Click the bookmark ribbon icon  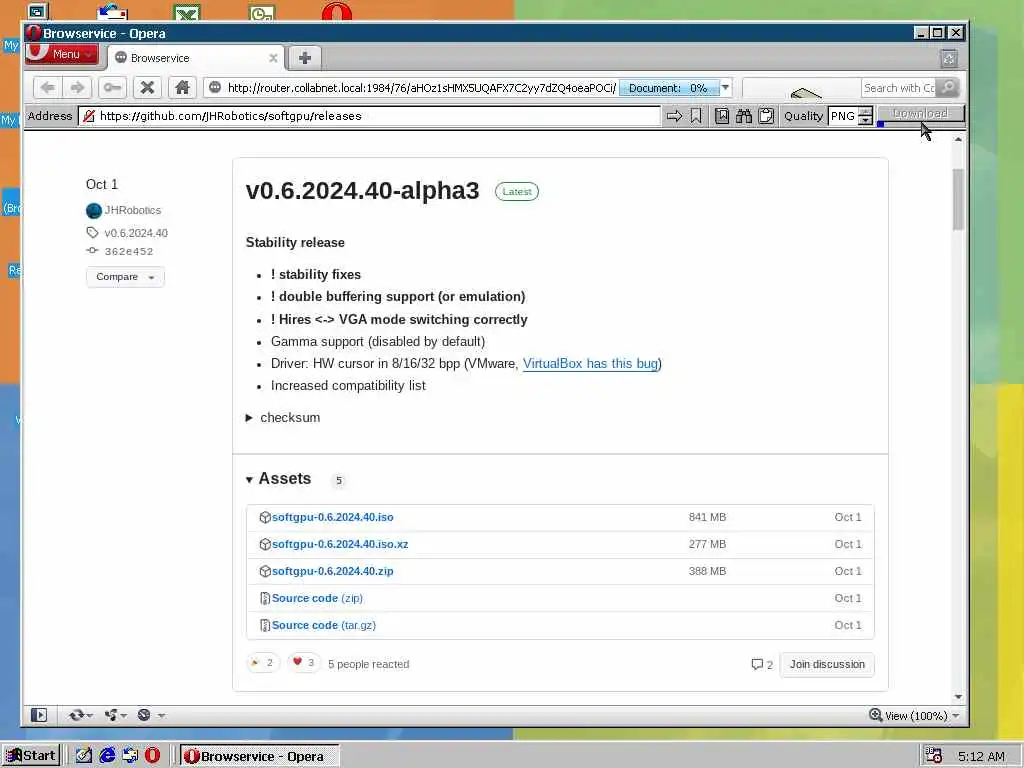[x=696, y=116]
